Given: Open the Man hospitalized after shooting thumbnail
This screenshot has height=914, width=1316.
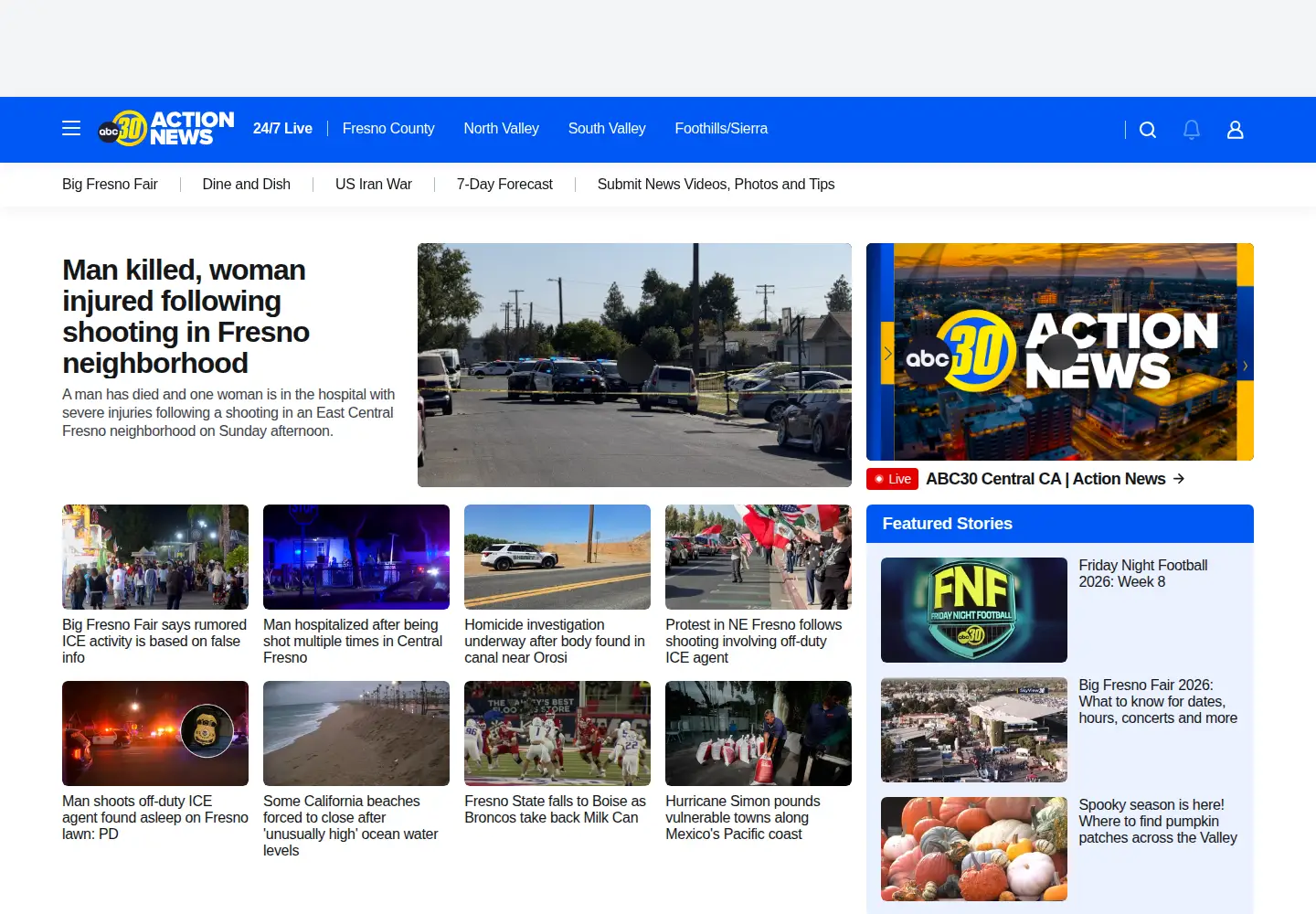Looking at the screenshot, I should coord(356,557).
